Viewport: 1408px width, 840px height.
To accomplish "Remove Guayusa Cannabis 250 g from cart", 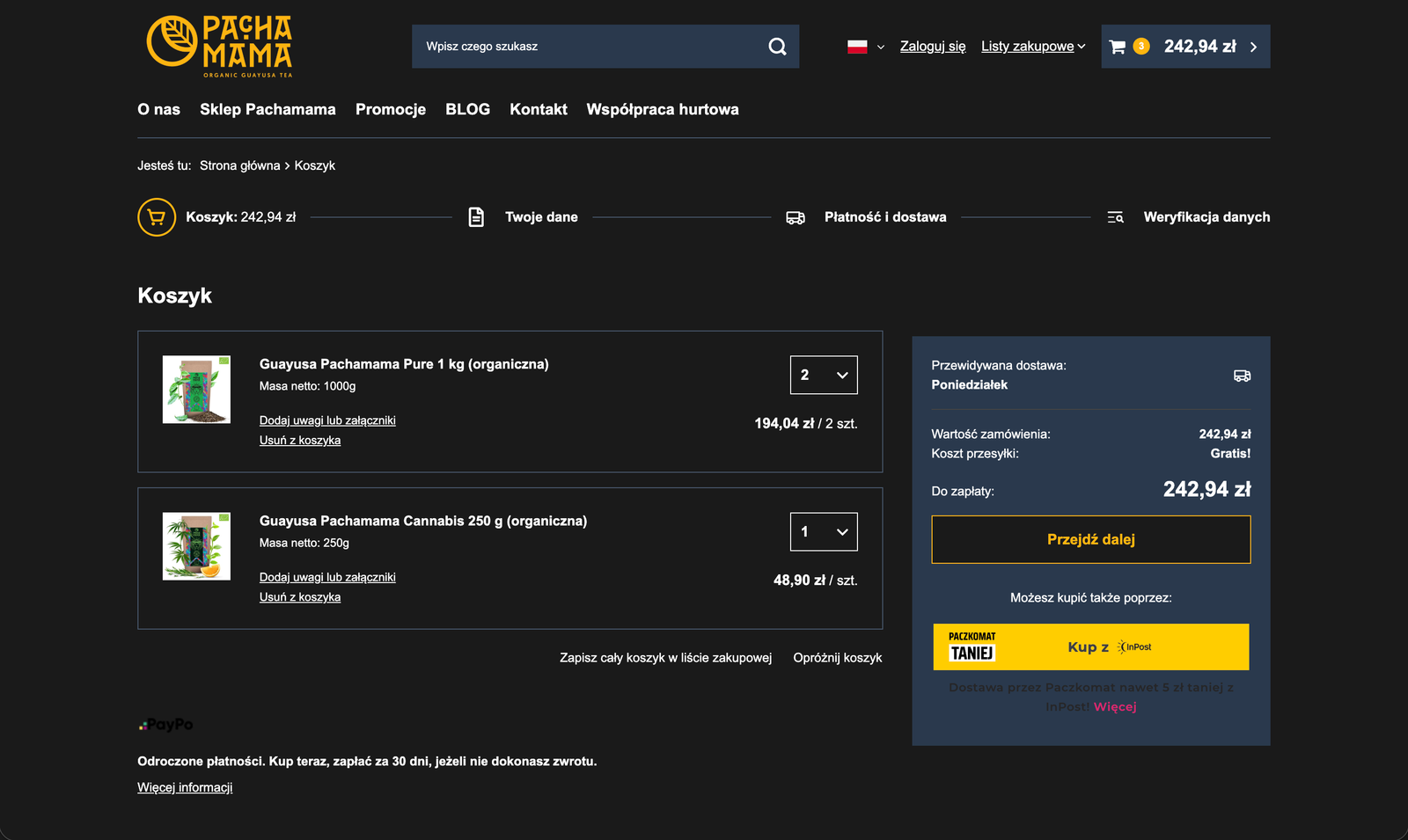I will coord(300,597).
